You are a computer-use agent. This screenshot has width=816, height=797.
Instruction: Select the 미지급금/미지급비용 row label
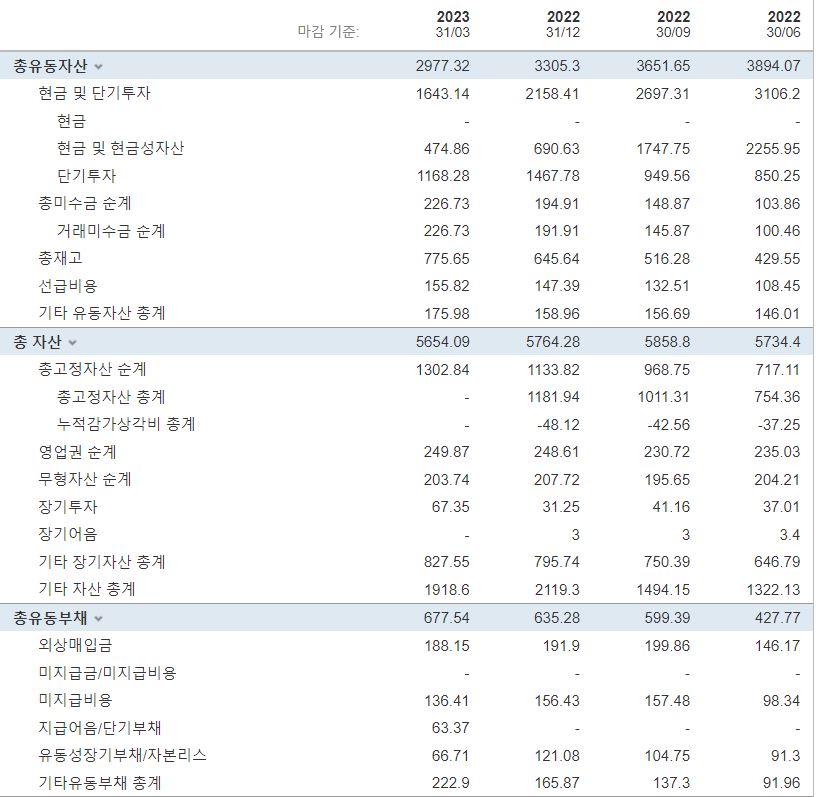[107, 673]
